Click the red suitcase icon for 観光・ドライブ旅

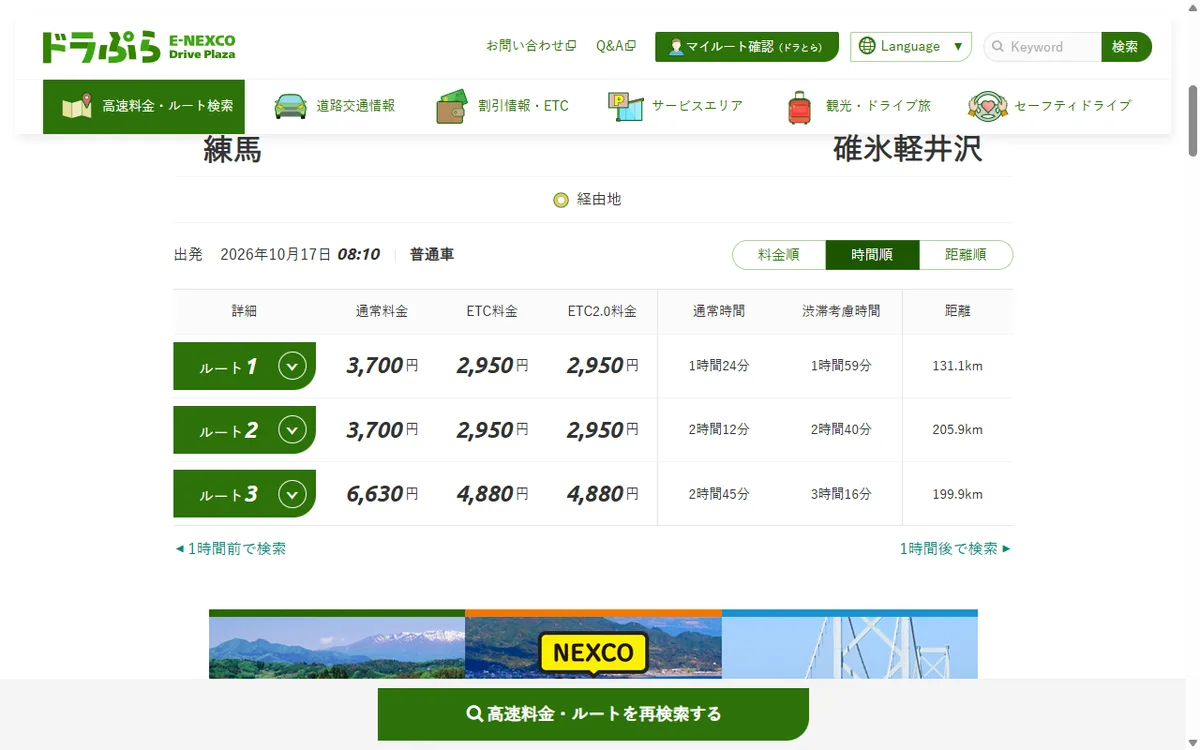[799, 106]
